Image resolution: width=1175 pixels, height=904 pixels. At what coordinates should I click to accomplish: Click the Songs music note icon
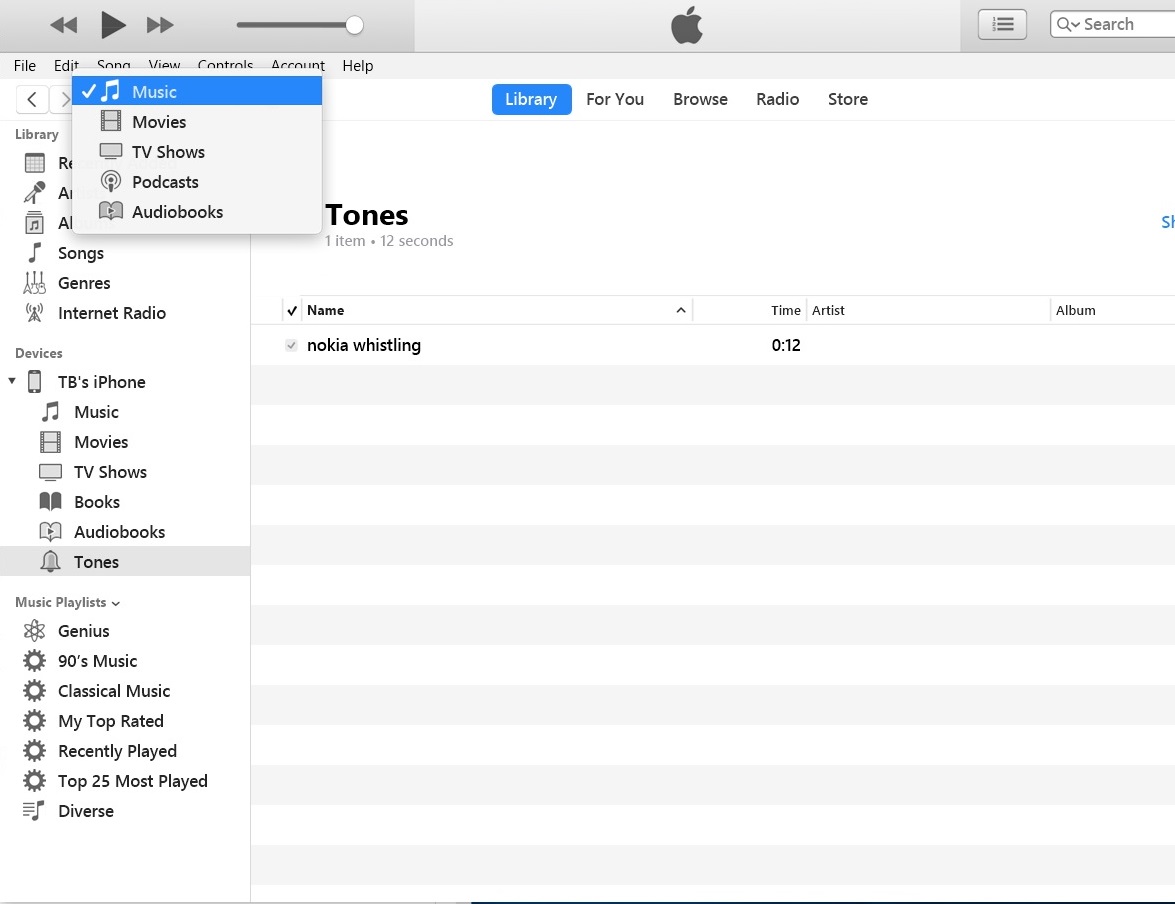tap(34, 253)
